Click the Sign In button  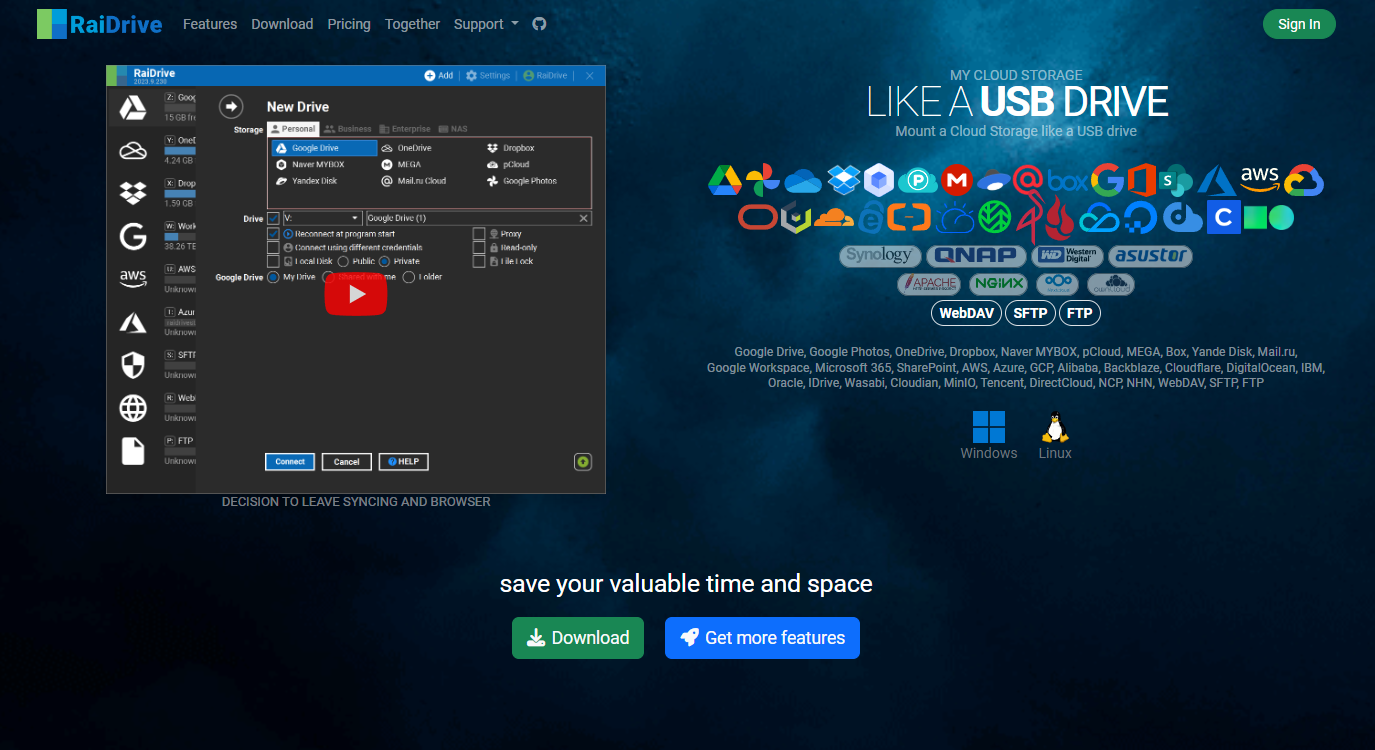tap(1299, 24)
